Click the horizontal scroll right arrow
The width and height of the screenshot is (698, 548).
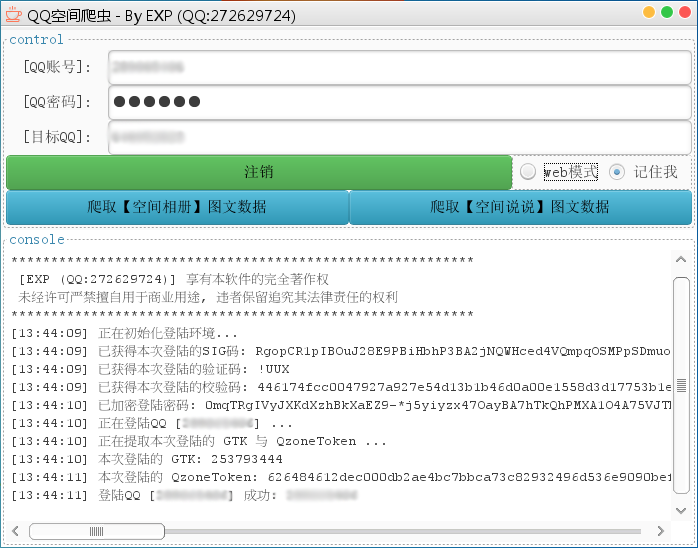(x=661, y=531)
